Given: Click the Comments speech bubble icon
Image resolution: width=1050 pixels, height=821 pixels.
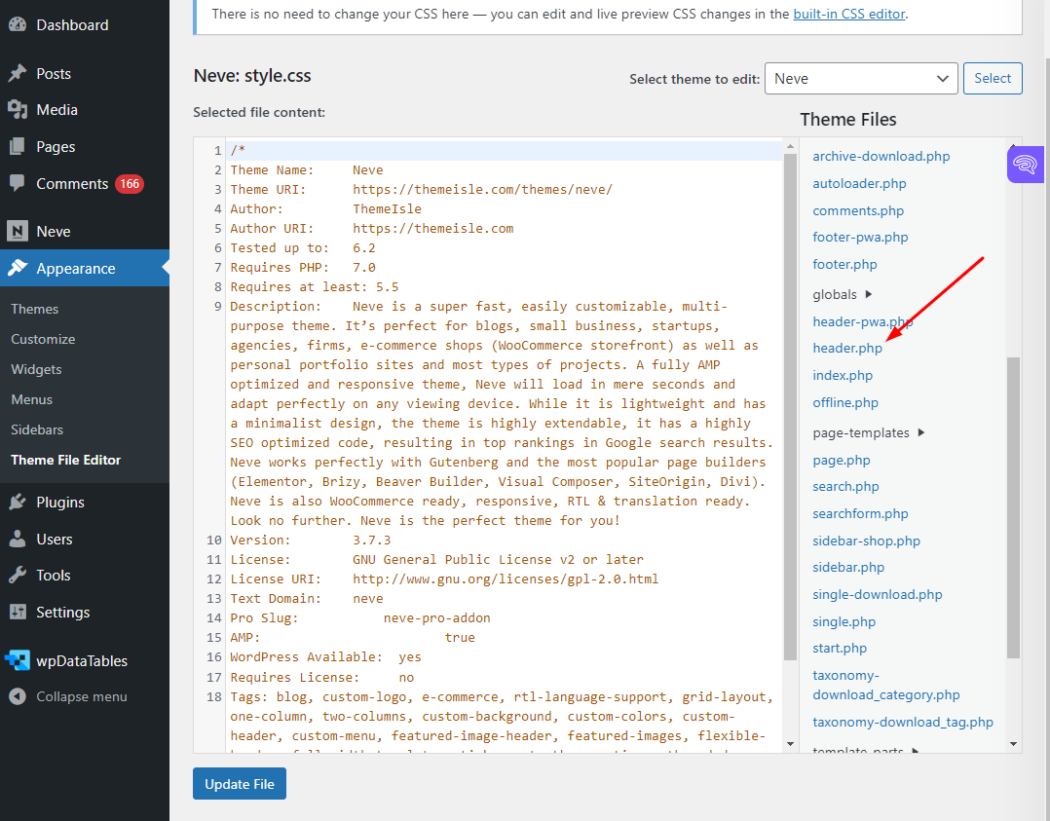Looking at the screenshot, I should coord(17,184).
